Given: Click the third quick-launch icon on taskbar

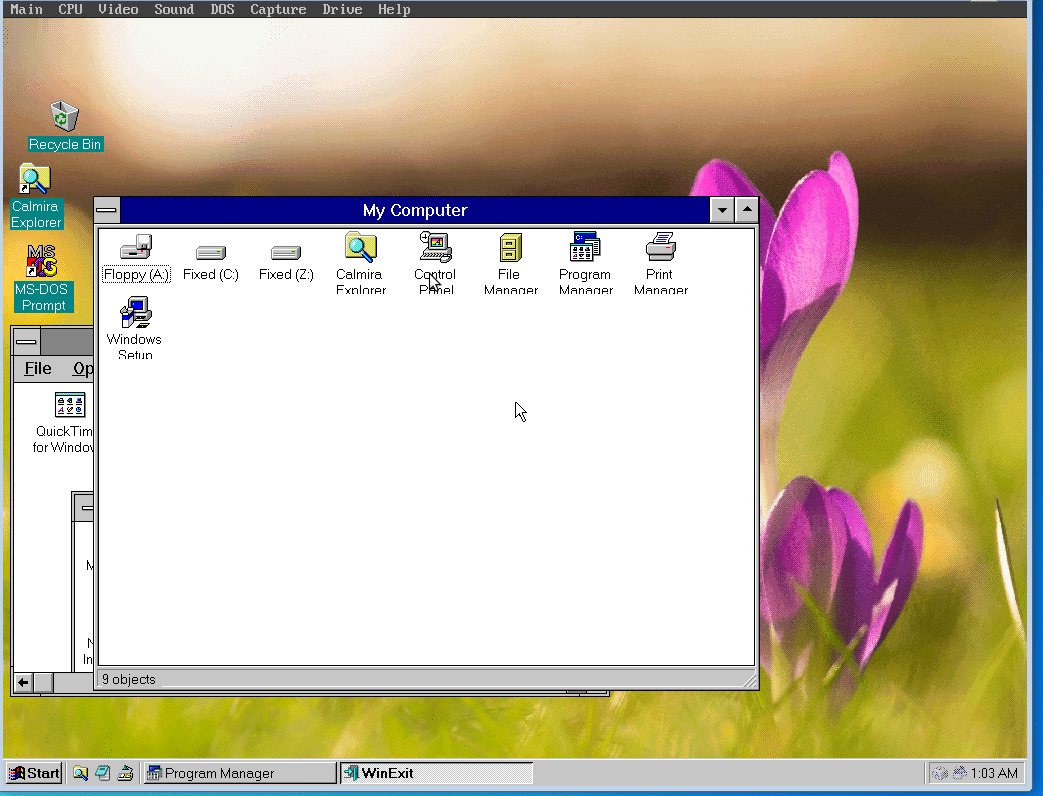Looking at the screenshot, I should coord(125,773).
